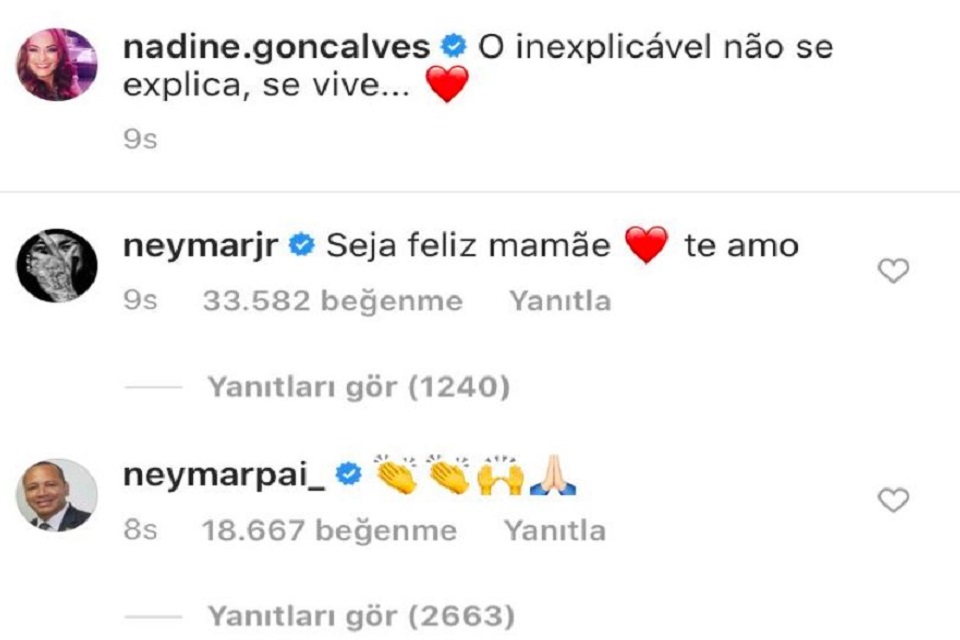Click the verified badge beside neymarjr
This screenshot has height=640, width=960.
pyautogui.click(x=301, y=246)
